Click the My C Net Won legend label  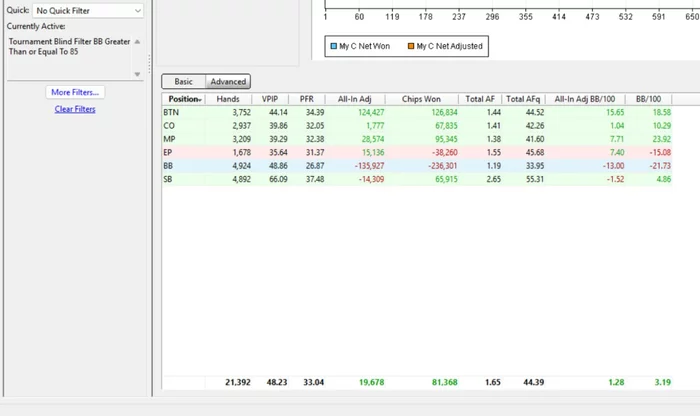[364, 46]
